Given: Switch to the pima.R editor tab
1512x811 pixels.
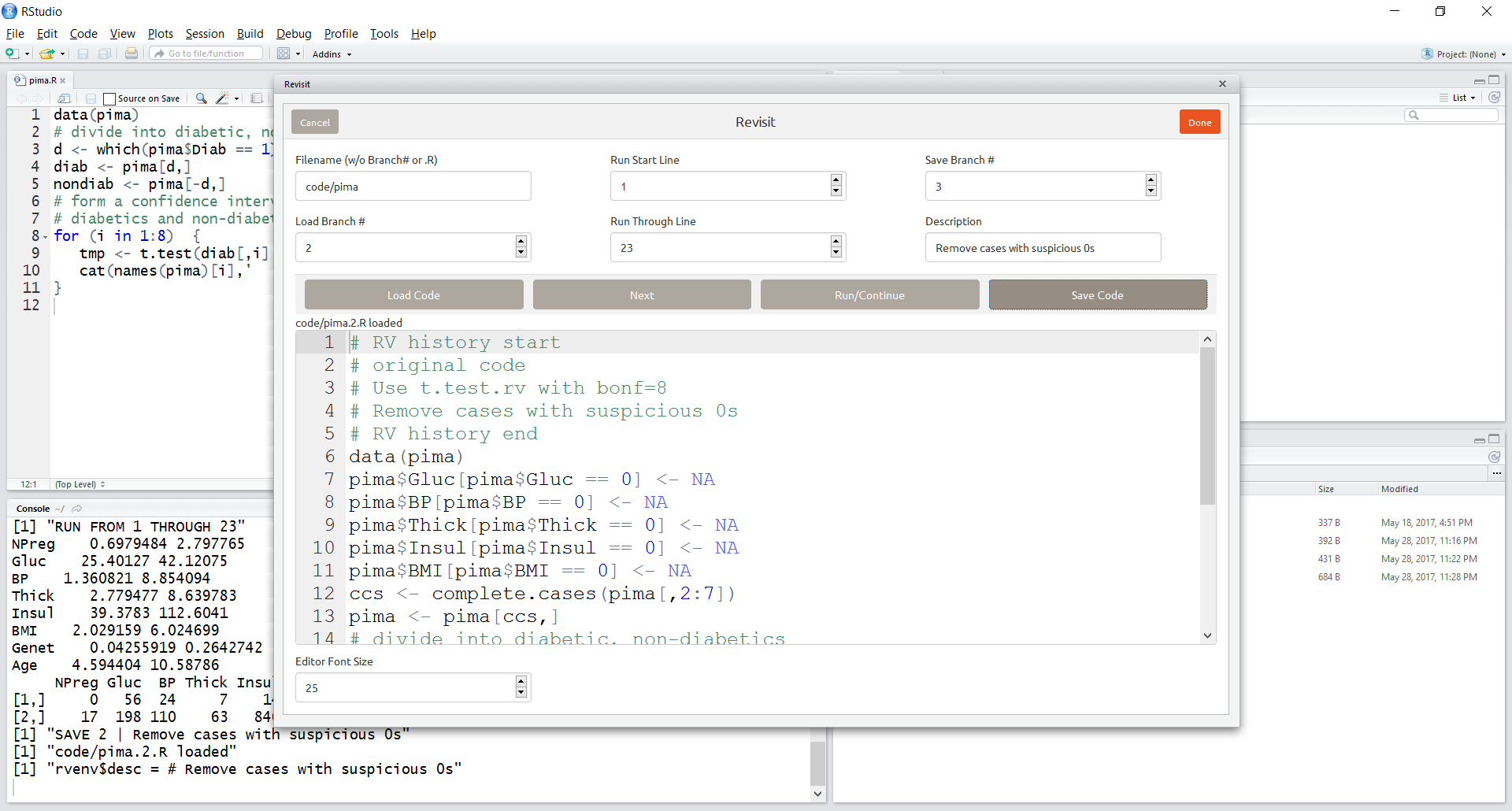Looking at the screenshot, I should (x=43, y=80).
